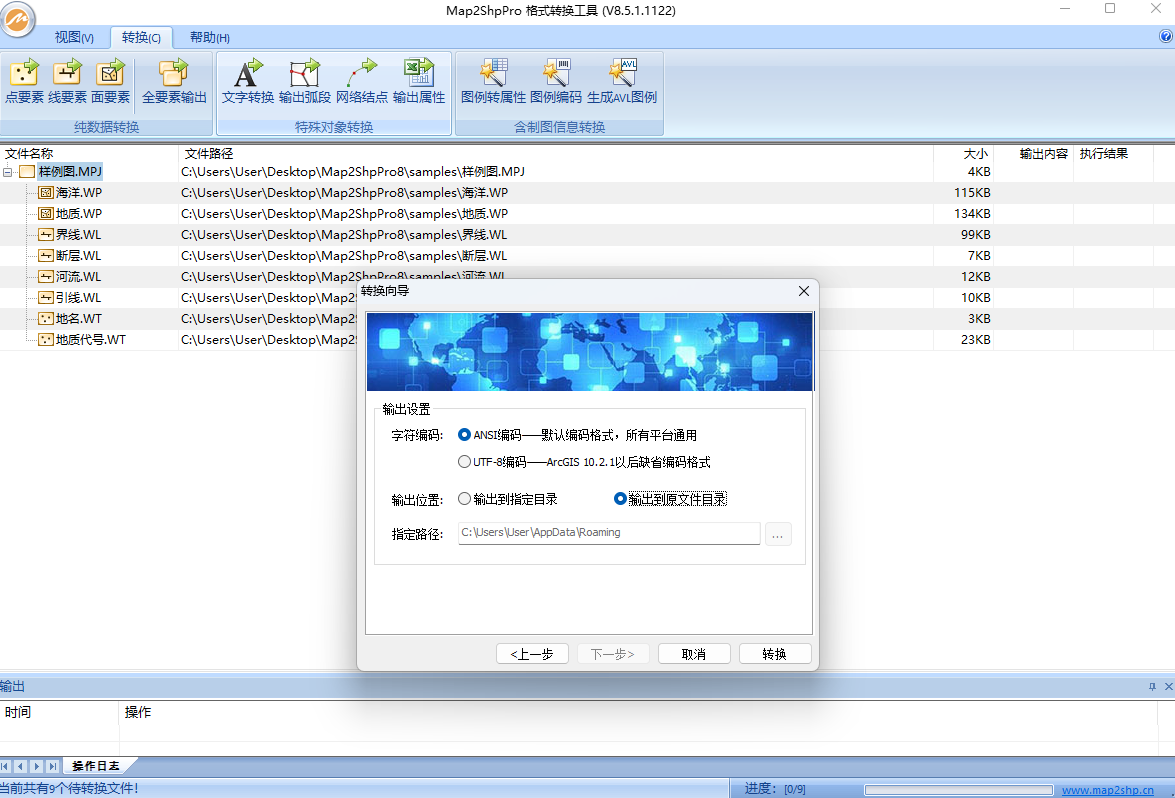Image resolution: width=1175 pixels, height=798 pixels.
Task: Click the 134KB size cell
Action: pyautogui.click(x=973, y=214)
